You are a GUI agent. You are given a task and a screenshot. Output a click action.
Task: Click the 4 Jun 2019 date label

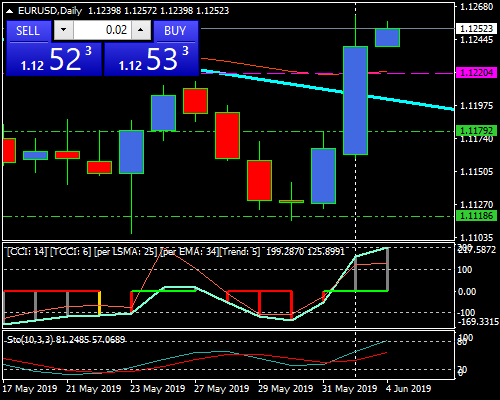tap(409, 389)
